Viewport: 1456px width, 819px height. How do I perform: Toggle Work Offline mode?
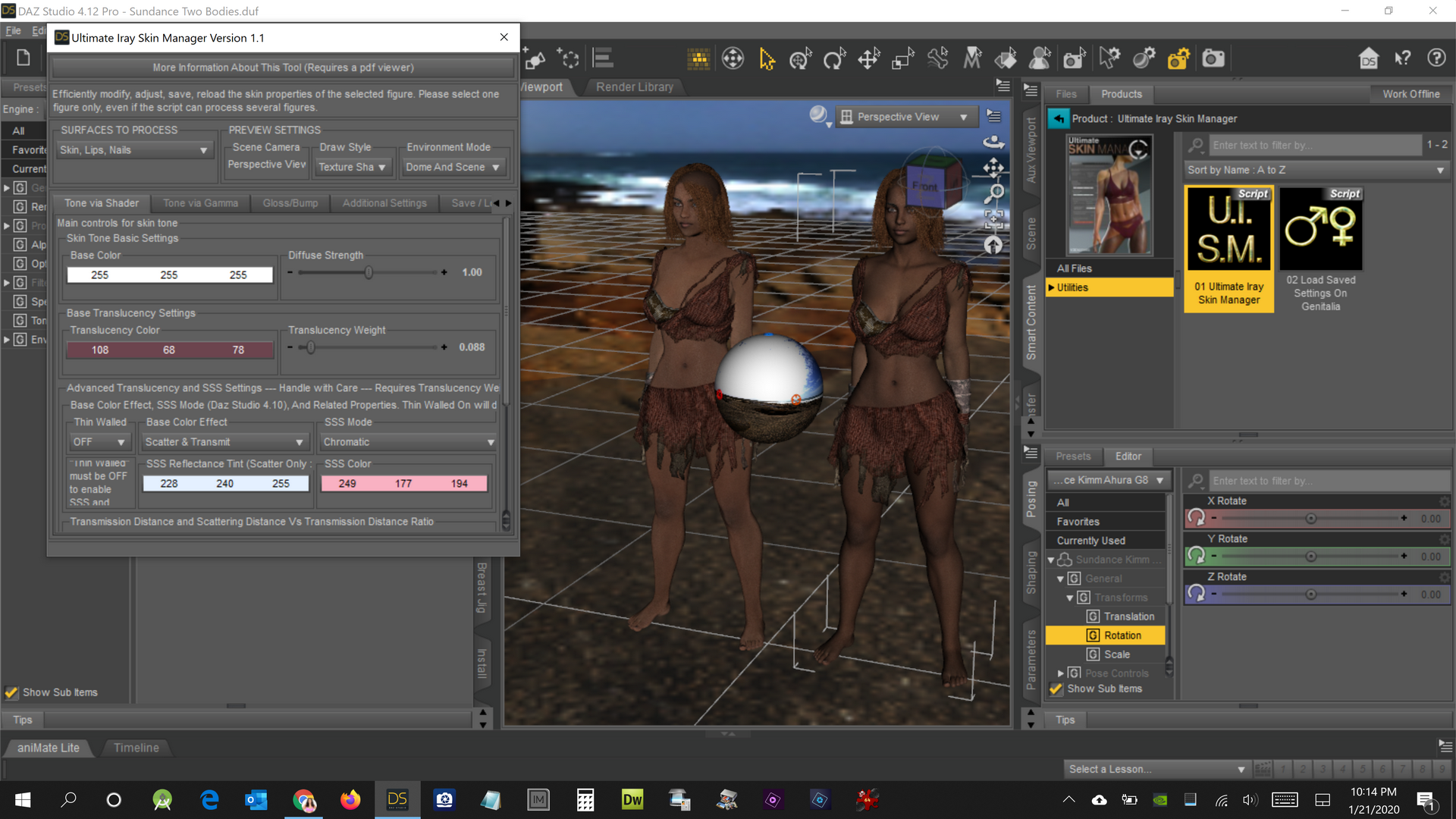click(1411, 93)
